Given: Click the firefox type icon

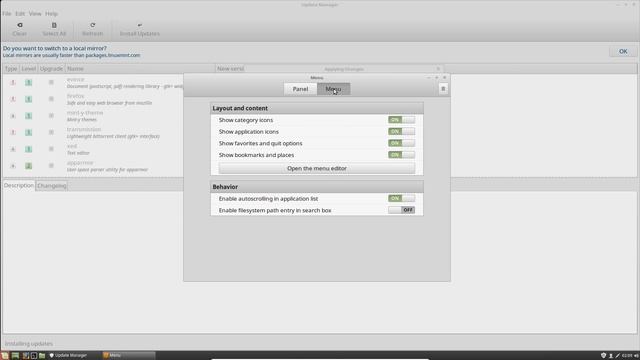Looking at the screenshot, I should (x=13, y=99).
